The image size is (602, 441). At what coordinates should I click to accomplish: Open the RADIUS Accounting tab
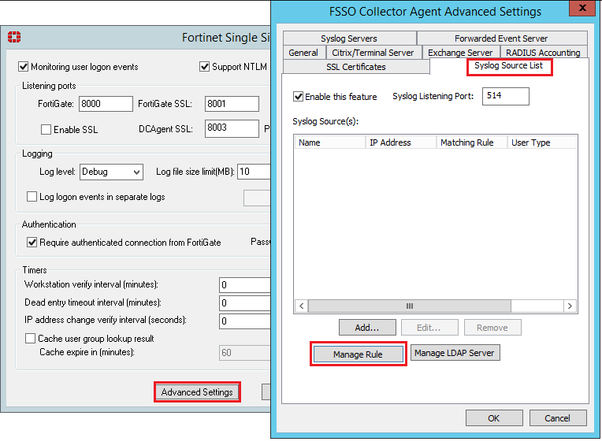click(x=543, y=53)
